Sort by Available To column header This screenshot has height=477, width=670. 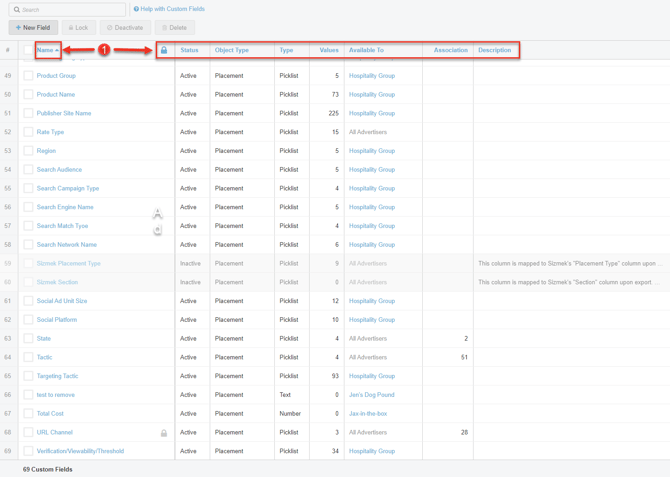click(366, 50)
